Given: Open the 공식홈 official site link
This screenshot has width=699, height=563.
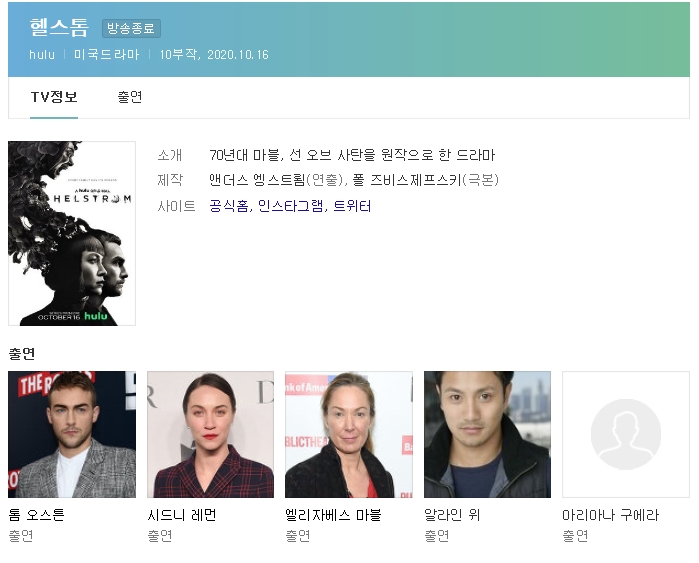Looking at the screenshot, I should [229, 206].
